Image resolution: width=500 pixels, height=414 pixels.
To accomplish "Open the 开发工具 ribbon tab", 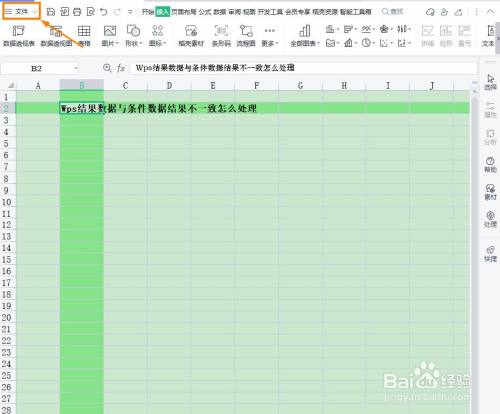I will [x=270, y=12].
